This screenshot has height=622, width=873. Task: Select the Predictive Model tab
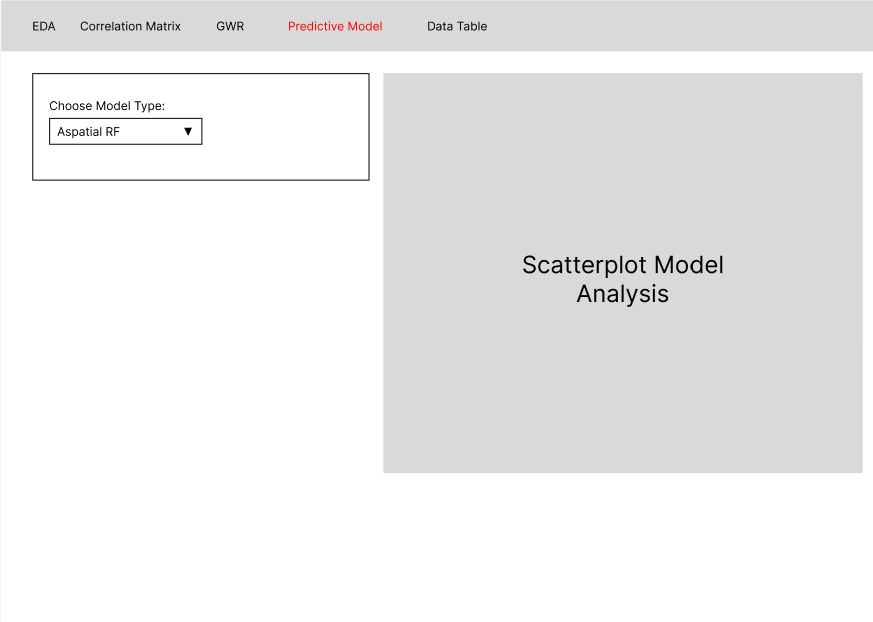click(x=335, y=26)
